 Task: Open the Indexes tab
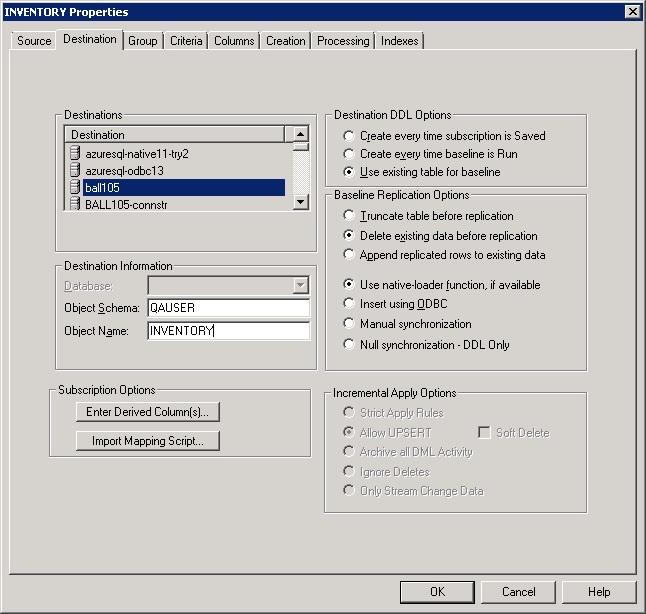400,41
